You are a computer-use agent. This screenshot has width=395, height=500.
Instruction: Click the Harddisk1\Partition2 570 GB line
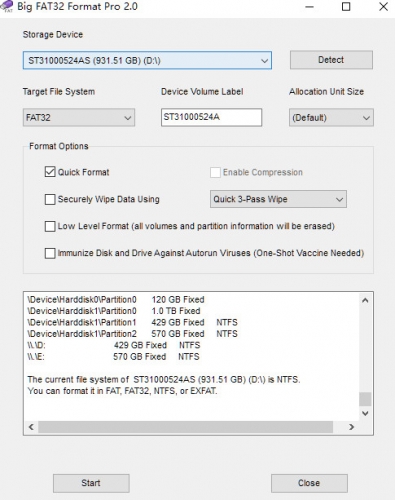(132, 334)
